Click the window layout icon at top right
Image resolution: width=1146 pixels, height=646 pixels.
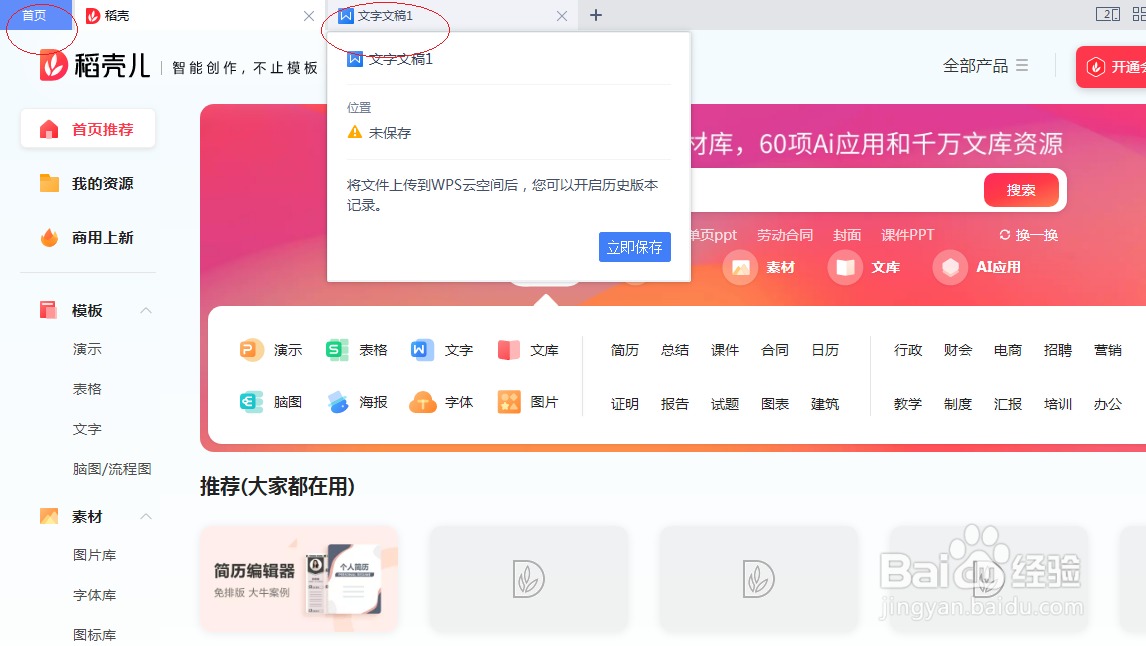click(1107, 15)
